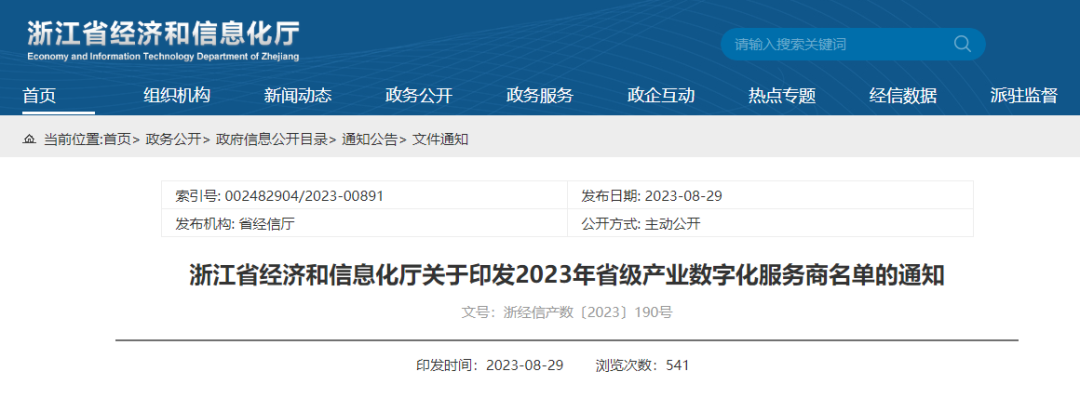The height and width of the screenshot is (398, 1080).
Task: Click the 浏览次数: 541 text
Action: tap(642, 366)
